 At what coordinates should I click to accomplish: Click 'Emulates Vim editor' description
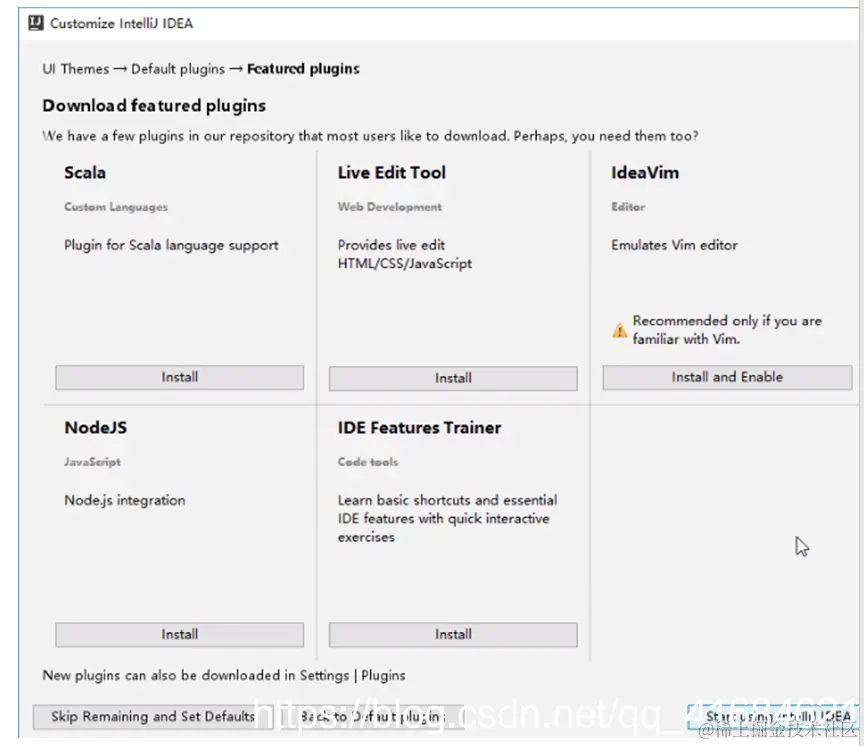(x=674, y=245)
